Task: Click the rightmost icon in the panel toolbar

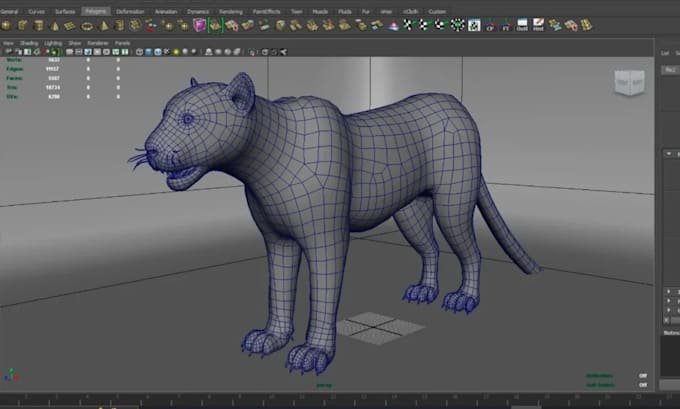Action: (283, 52)
